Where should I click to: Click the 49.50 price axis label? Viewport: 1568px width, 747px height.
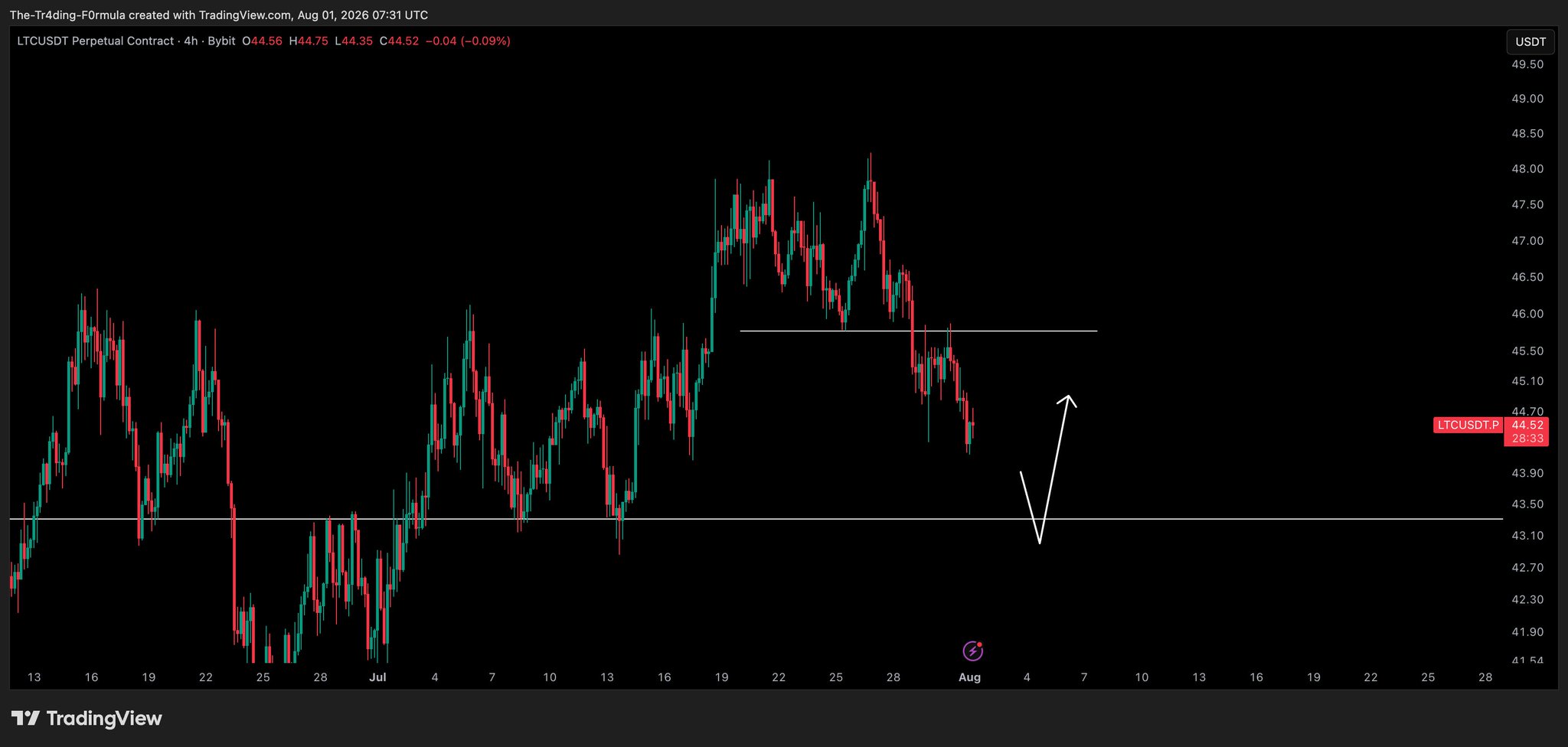(1527, 64)
